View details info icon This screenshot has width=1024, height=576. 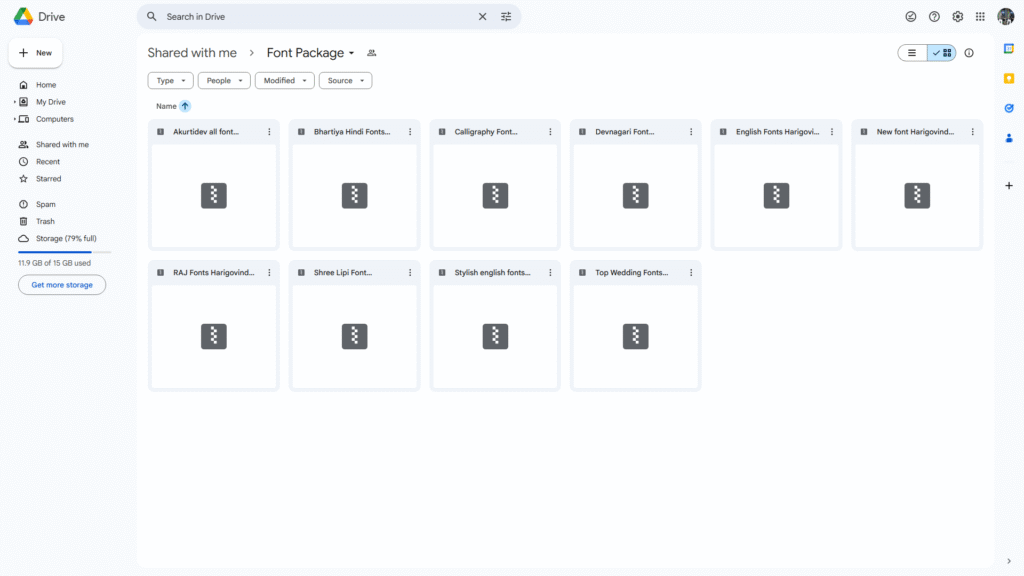[x=969, y=53]
